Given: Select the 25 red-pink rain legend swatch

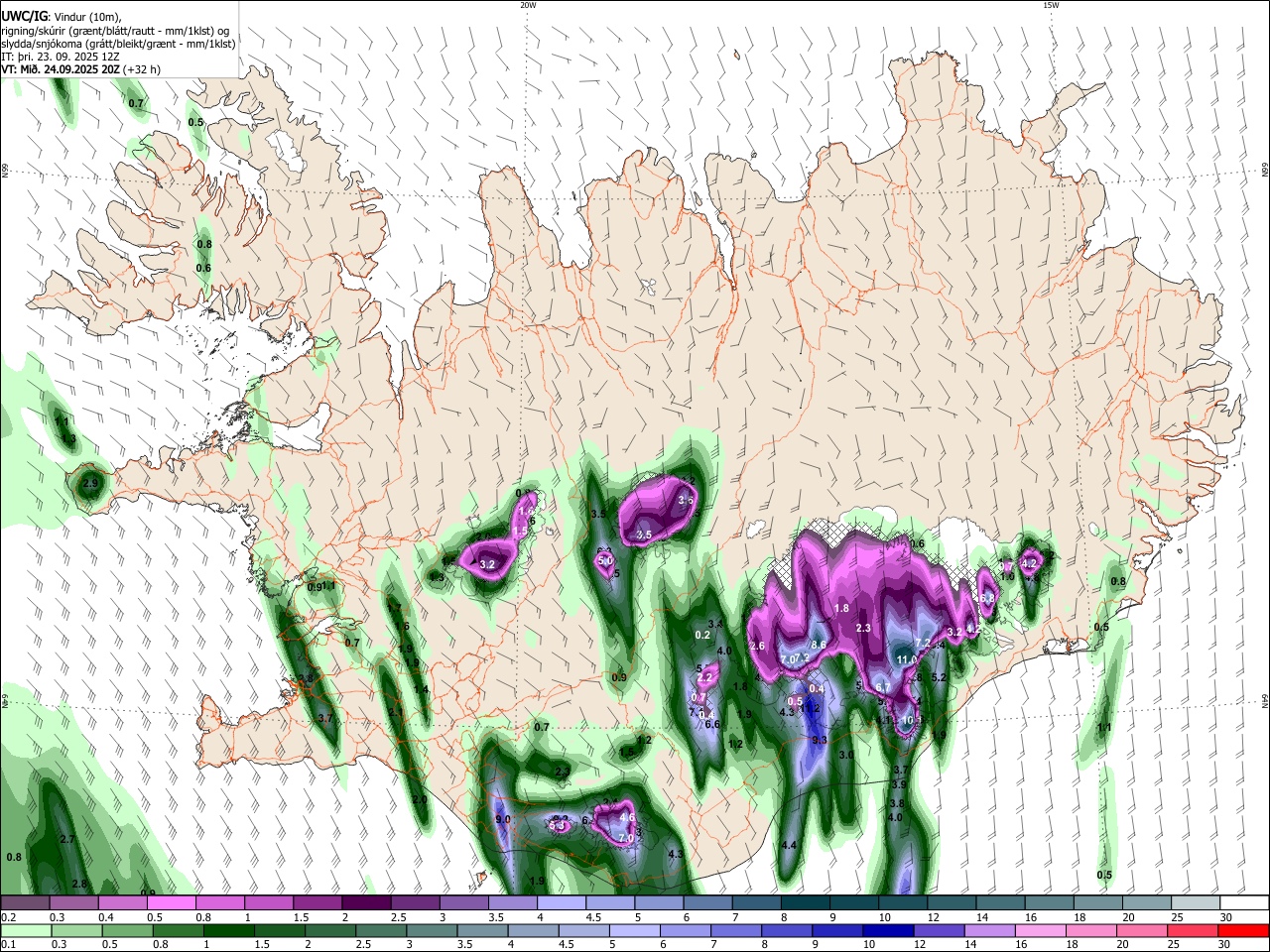Looking at the screenshot, I should coord(1192,930).
